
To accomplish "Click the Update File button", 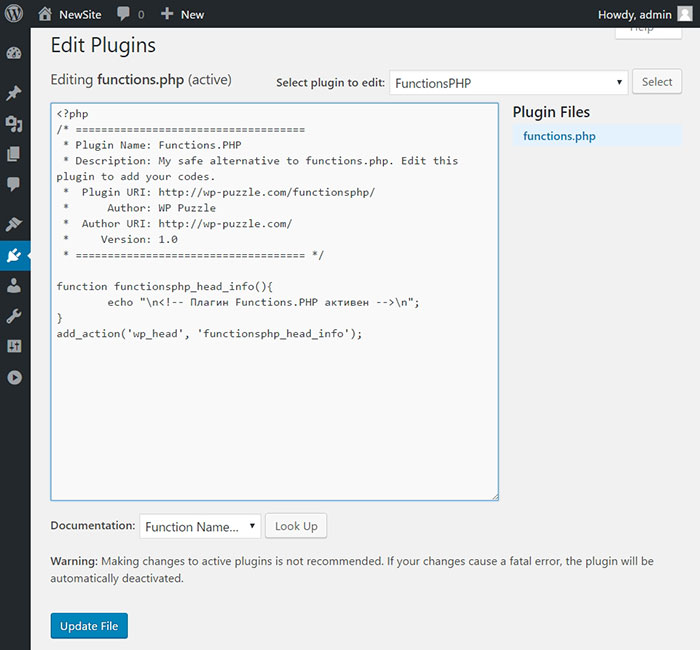I will (x=89, y=626).
